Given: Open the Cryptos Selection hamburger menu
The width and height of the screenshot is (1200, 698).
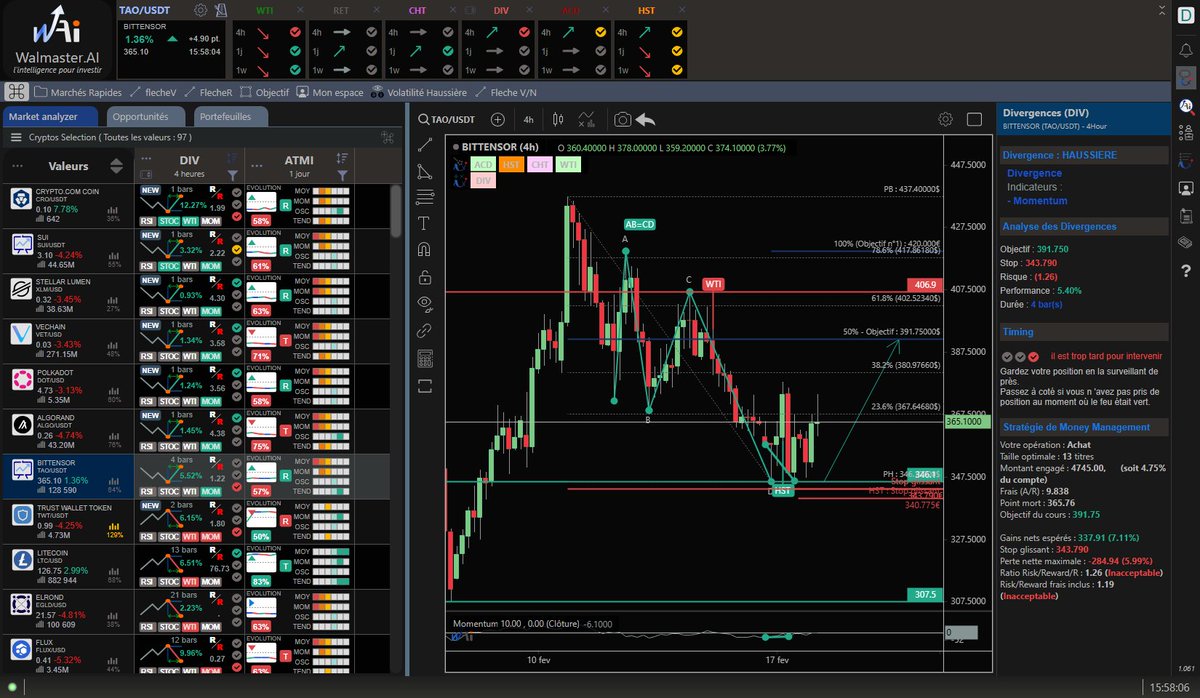Looking at the screenshot, I should click(16, 137).
